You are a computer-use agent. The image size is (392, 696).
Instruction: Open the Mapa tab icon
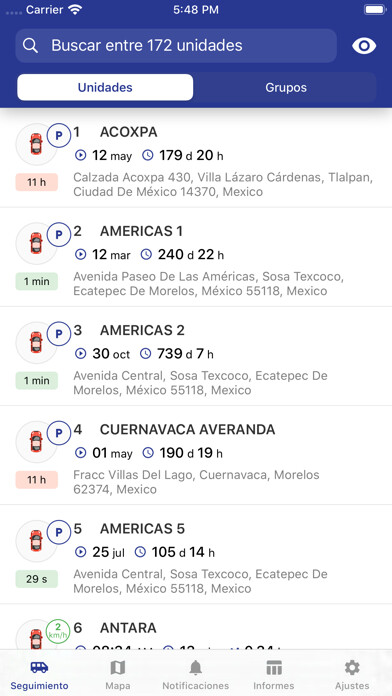(x=118, y=667)
